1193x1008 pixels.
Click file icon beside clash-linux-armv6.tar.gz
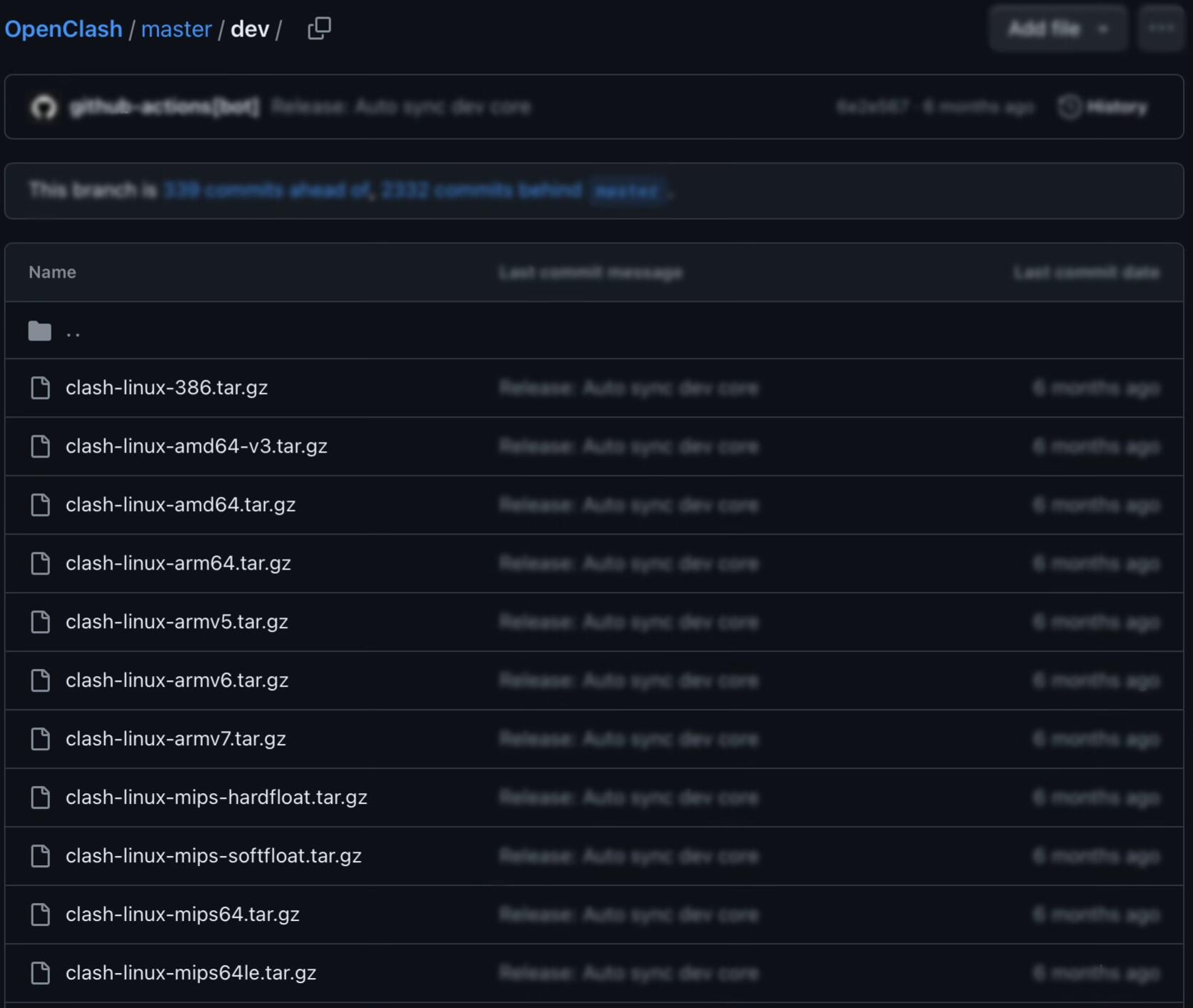[x=41, y=680]
